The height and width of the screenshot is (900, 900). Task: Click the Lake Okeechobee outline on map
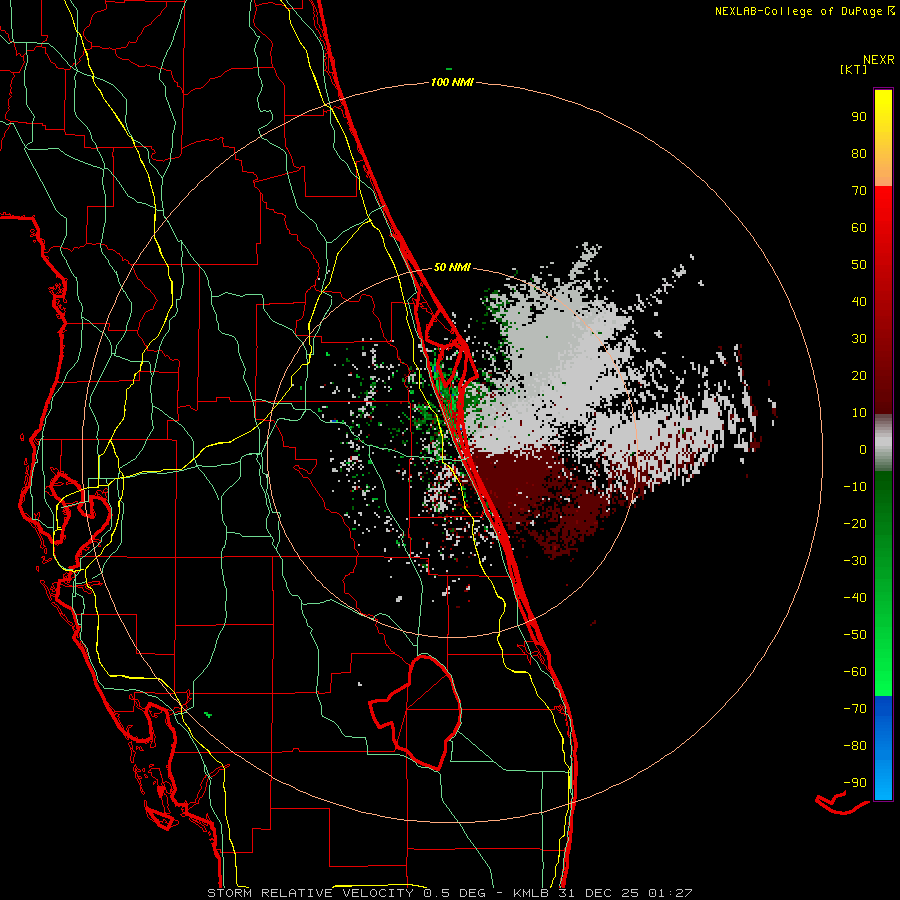point(416,712)
